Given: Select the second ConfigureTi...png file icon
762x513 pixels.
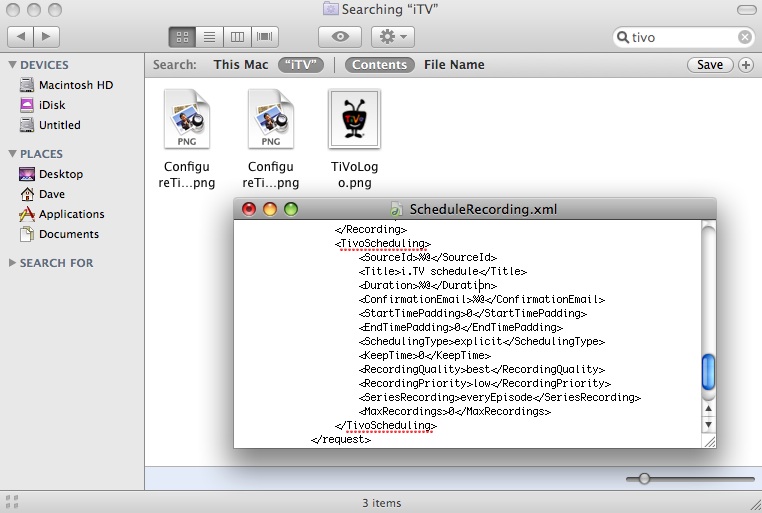Looking at the screenshot, I should point(271,119).
